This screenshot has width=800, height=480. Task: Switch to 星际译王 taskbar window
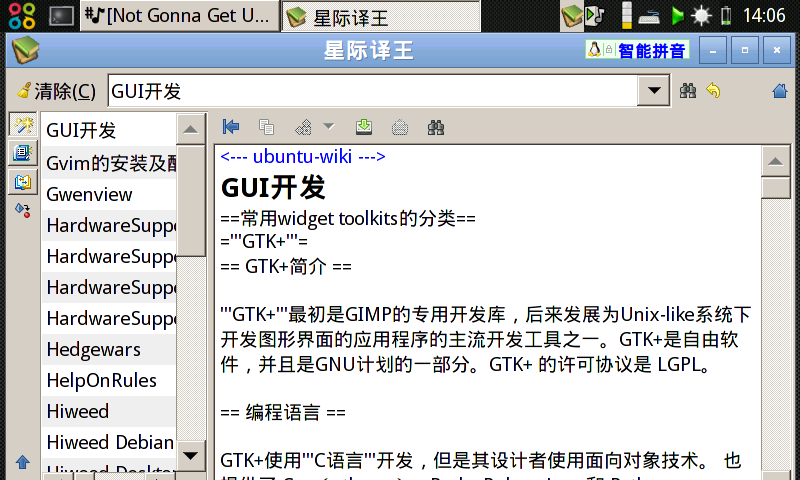click(x=381, y=16)
